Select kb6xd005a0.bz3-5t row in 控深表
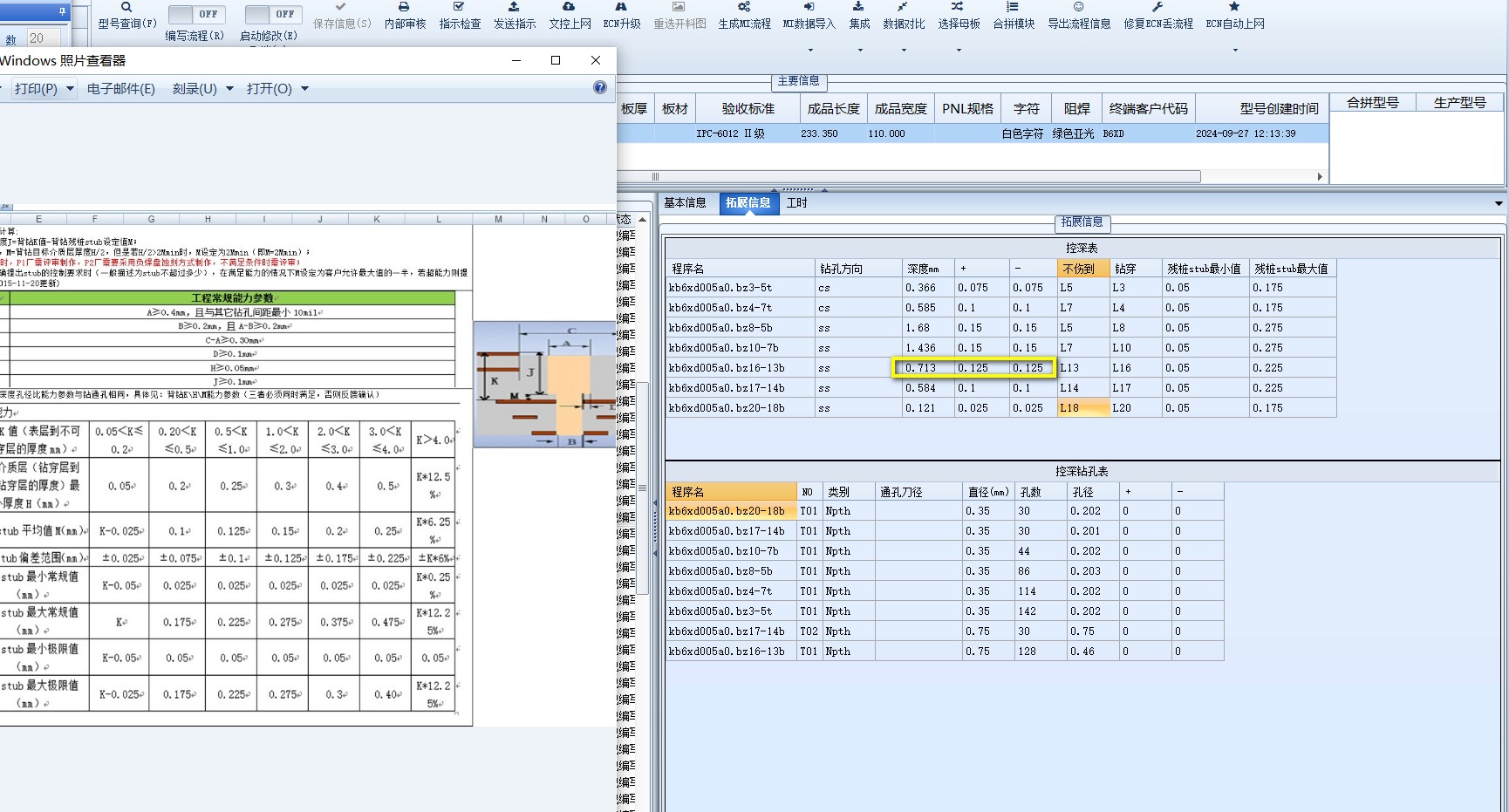 1000,288
